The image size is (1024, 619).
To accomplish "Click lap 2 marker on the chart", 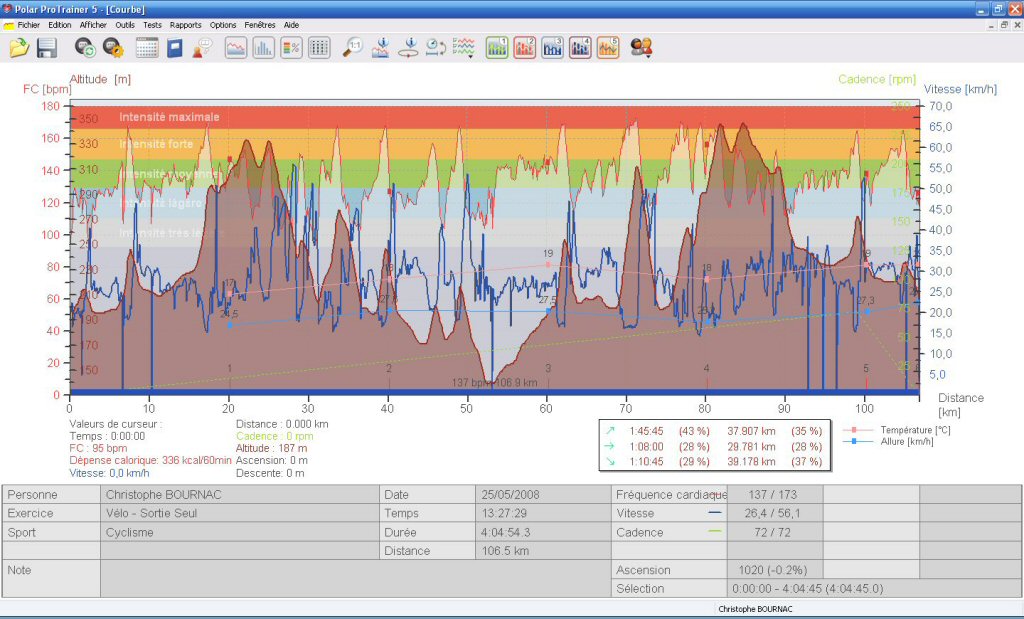I will 389,369.
